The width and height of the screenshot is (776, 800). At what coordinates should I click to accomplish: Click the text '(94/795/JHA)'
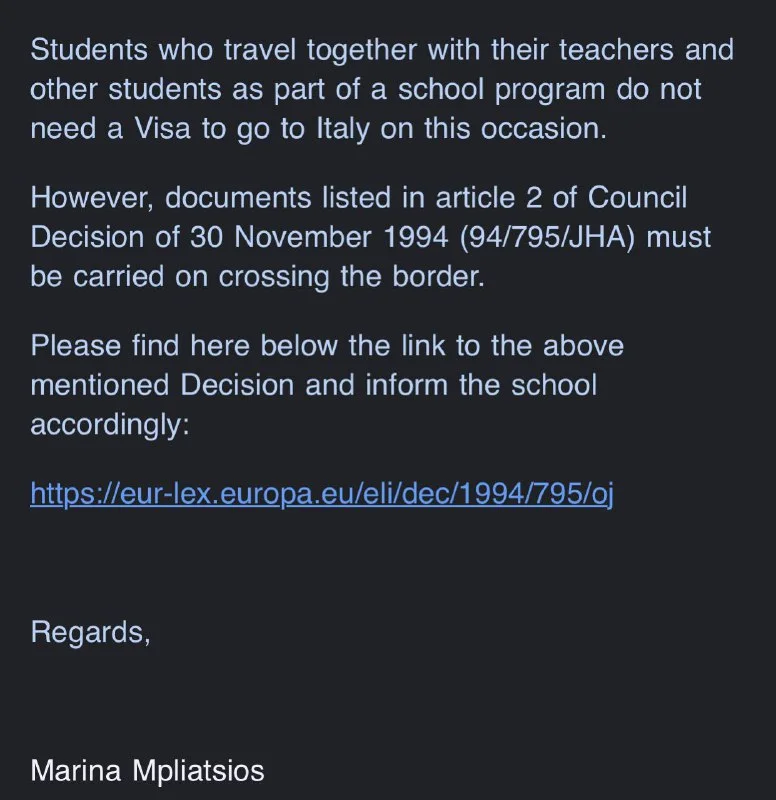coord(547,237)
